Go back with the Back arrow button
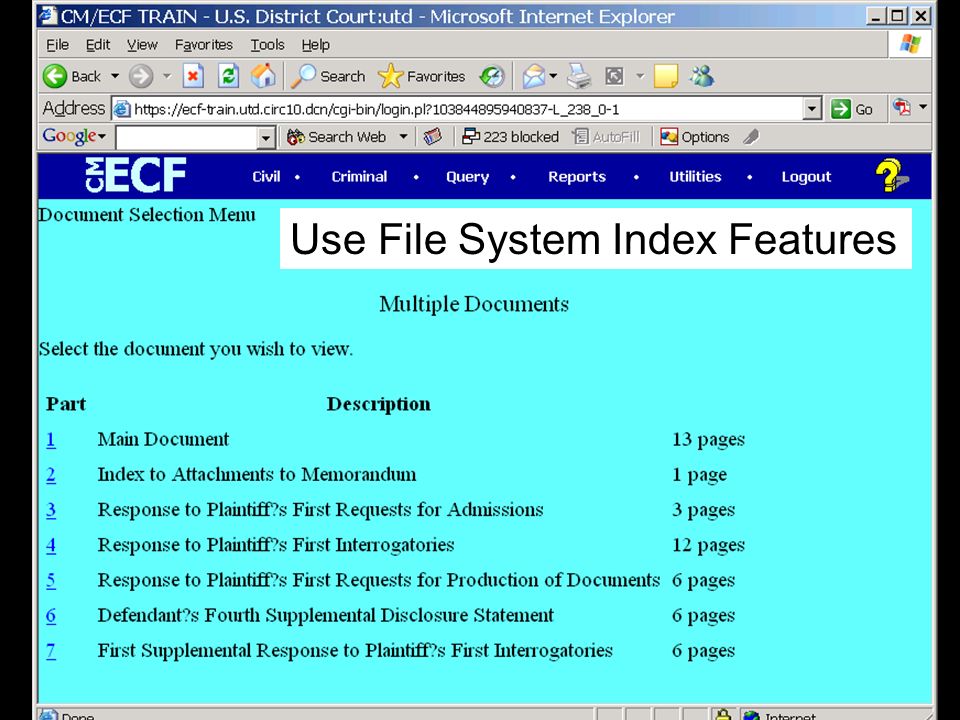 (x=72, y=77)
